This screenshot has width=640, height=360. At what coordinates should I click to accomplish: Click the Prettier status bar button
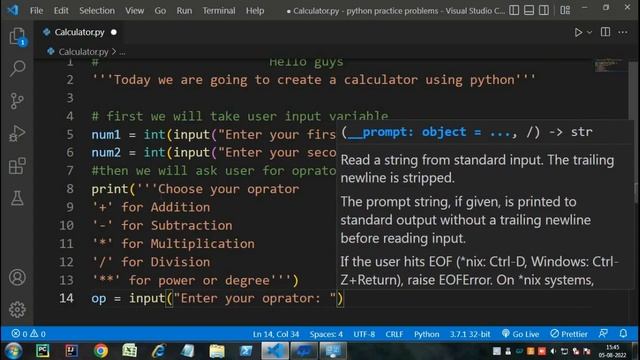(x=569, y=334)
